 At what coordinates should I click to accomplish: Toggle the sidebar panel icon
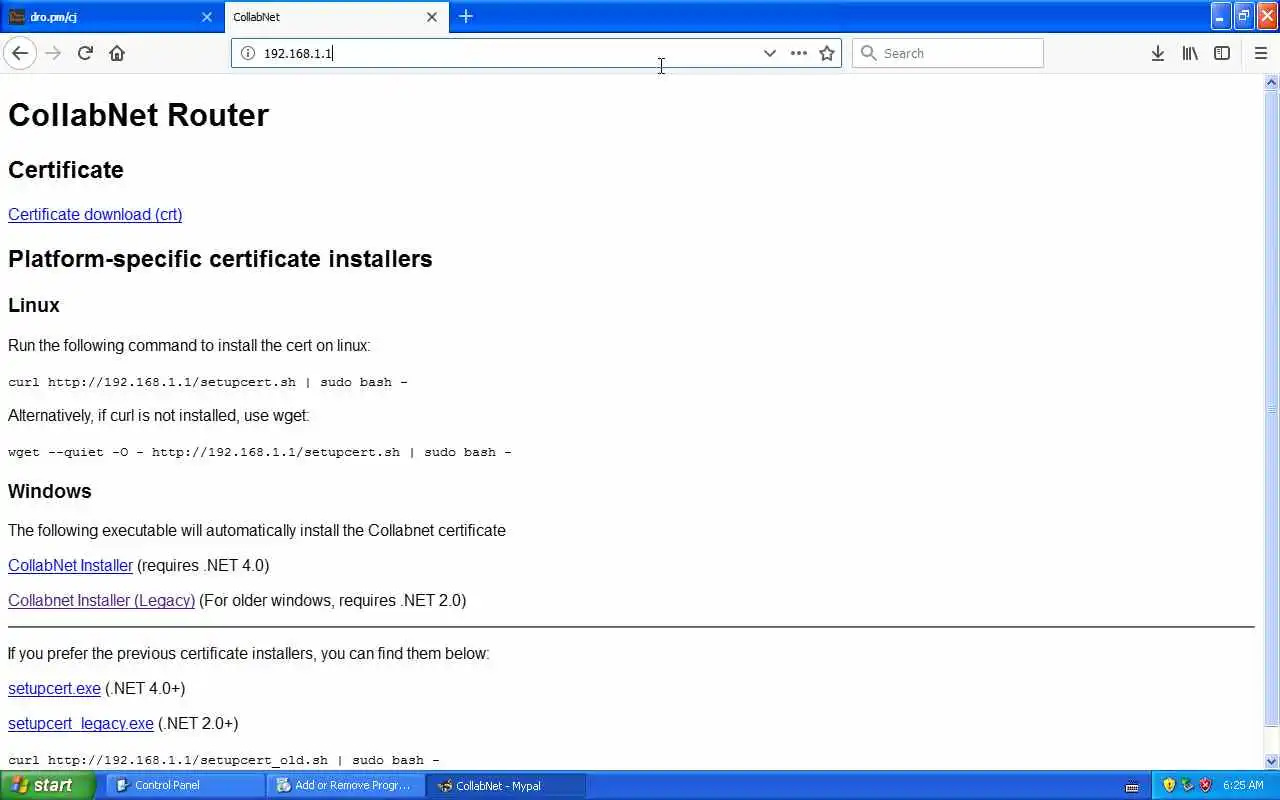1222,53
